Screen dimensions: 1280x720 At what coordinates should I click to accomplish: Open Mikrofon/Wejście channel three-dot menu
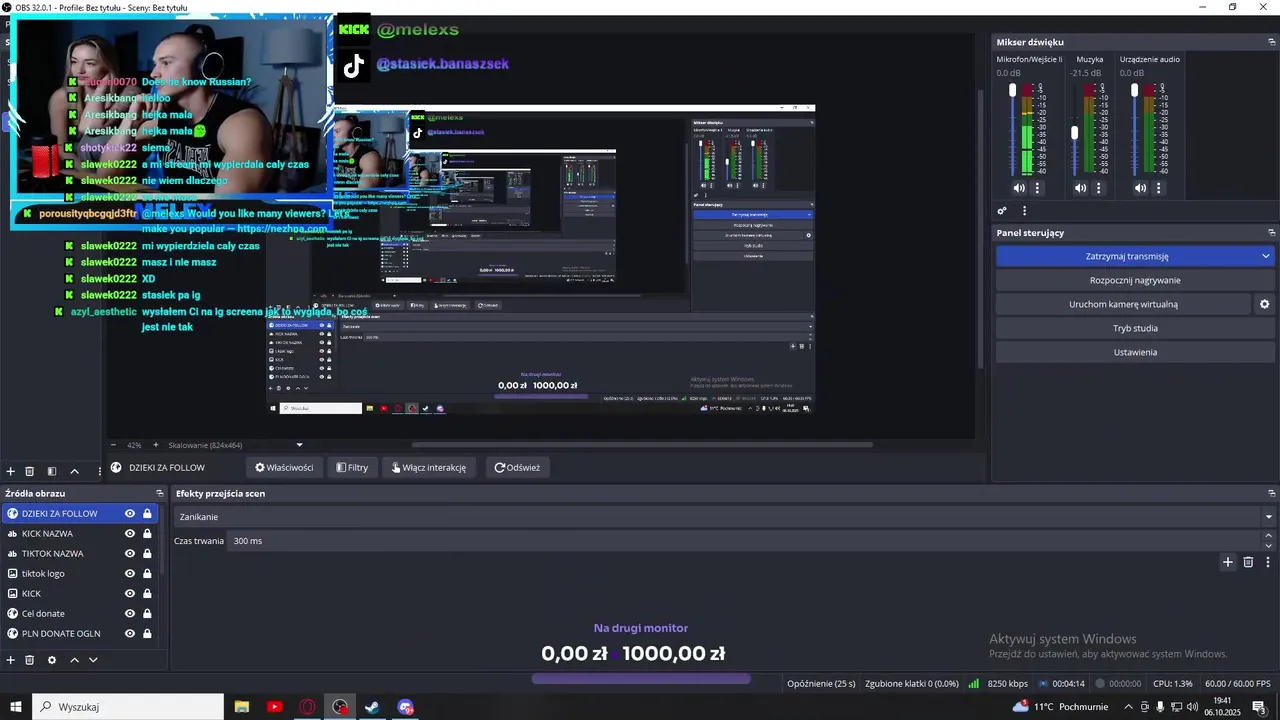[x=1037, y=188]
